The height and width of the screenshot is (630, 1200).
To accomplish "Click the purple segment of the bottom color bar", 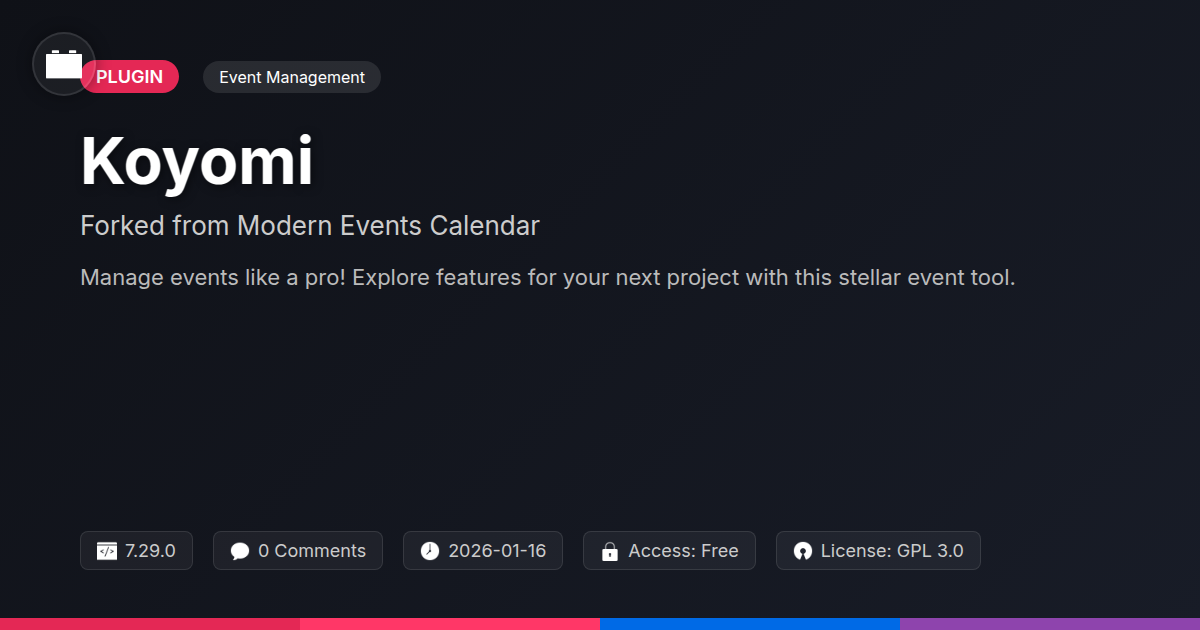I will (x=1050, y=623).
